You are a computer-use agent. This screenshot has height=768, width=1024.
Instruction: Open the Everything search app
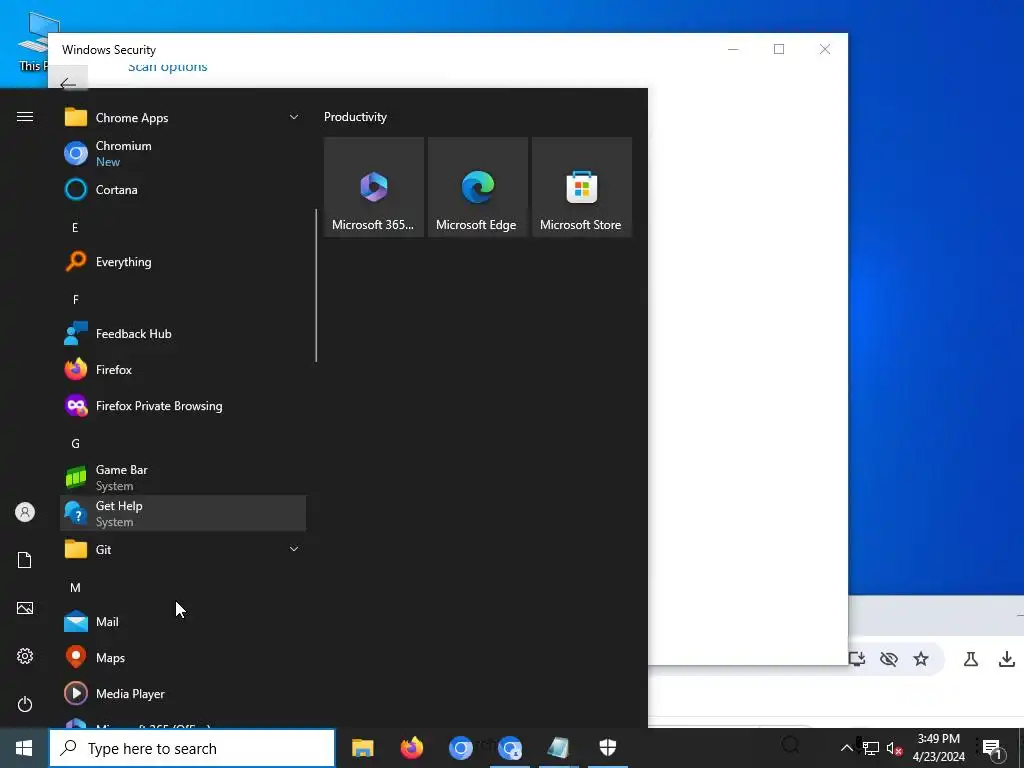coord(183,262)
